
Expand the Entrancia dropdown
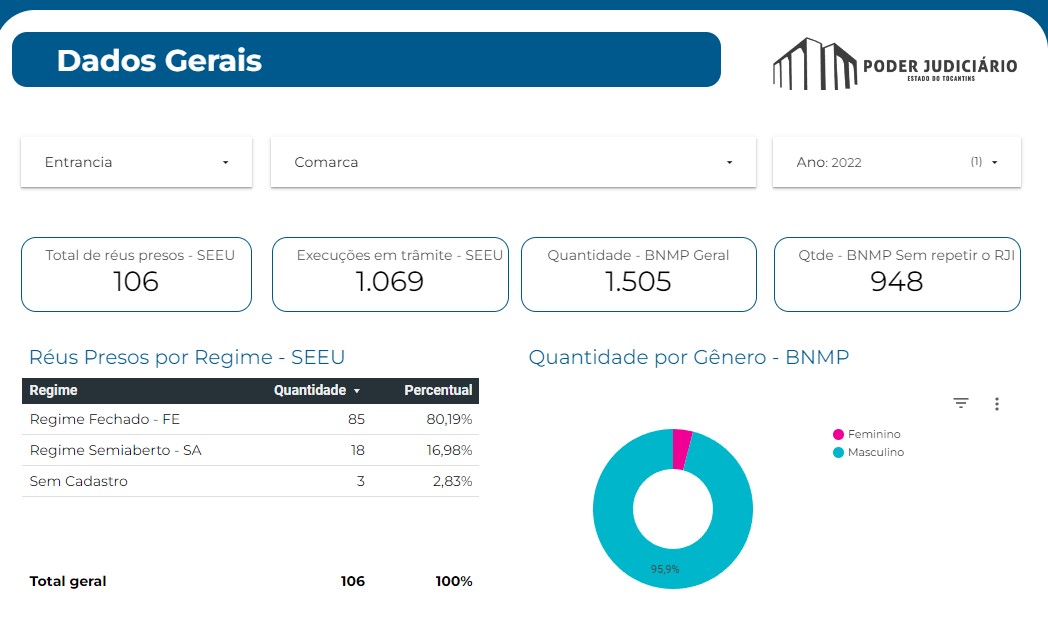pos(136,162)
